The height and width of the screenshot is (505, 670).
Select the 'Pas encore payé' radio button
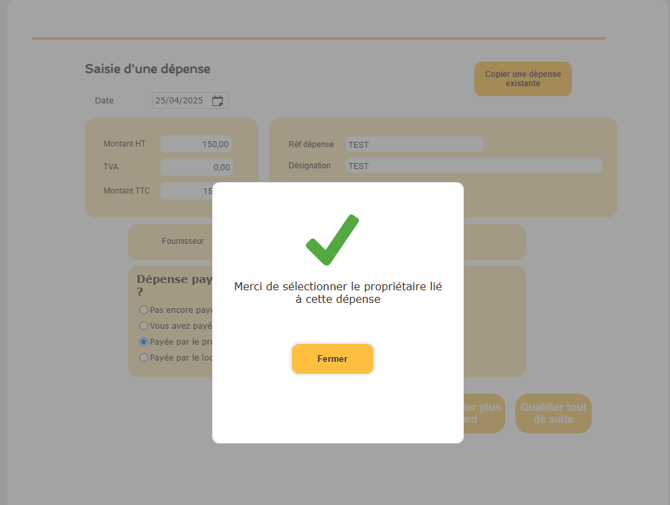(x=144, y=310)
